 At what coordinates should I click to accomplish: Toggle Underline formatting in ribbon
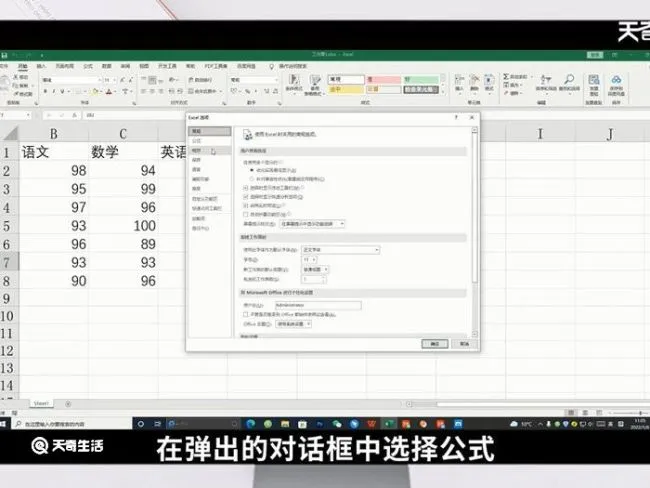(63, 91)
